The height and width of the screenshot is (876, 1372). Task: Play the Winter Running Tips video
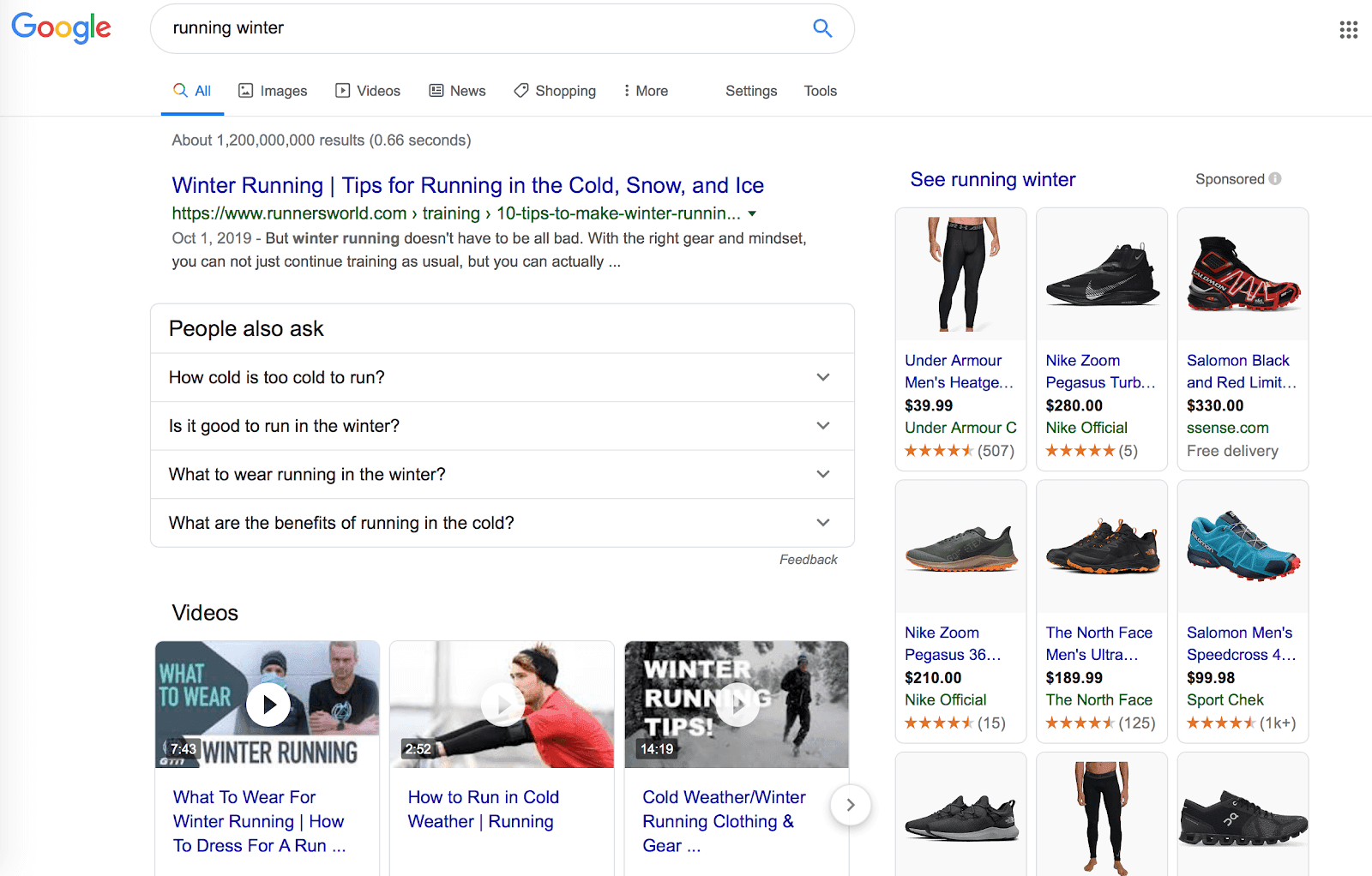tap(737, 705)
